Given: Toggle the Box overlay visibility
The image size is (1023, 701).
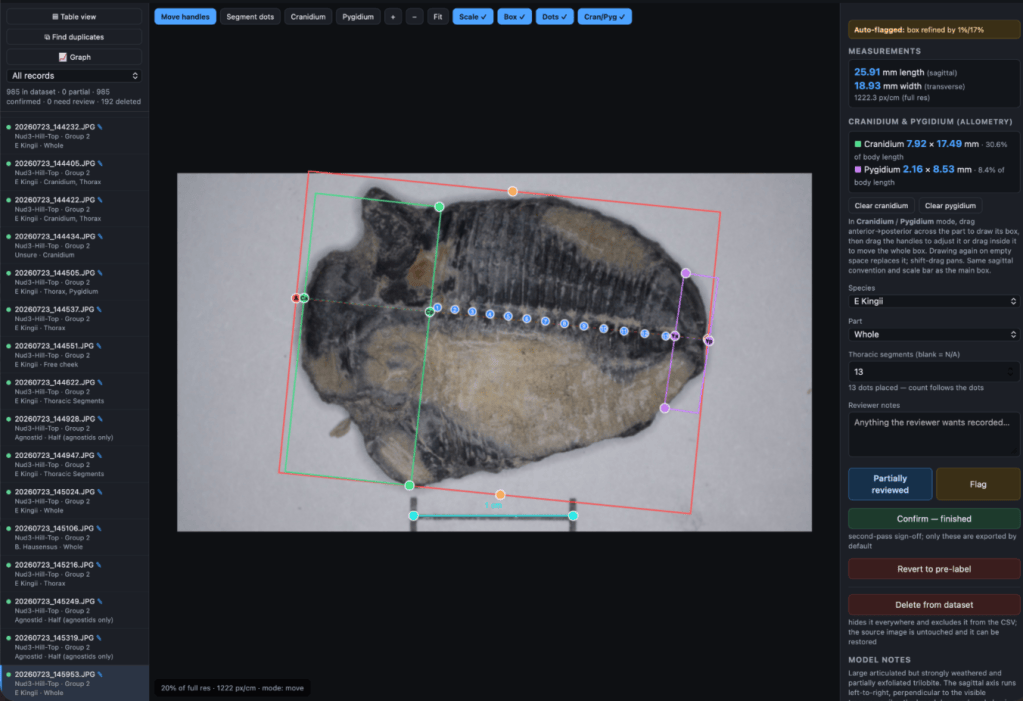Looking at the screenshot, I should tap(514, 17).
